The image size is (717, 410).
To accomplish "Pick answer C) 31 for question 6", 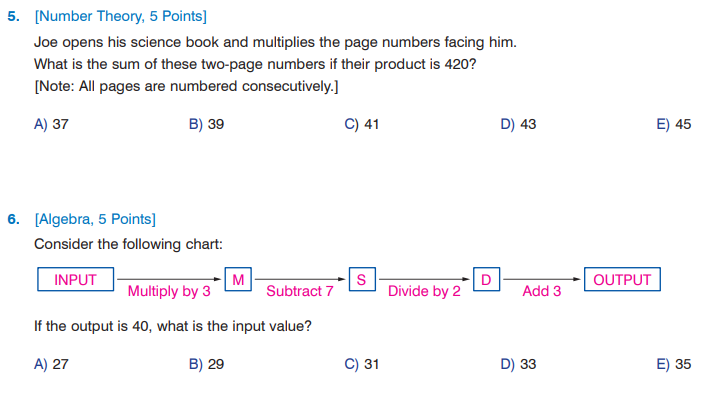I will [x=361, y=365].
